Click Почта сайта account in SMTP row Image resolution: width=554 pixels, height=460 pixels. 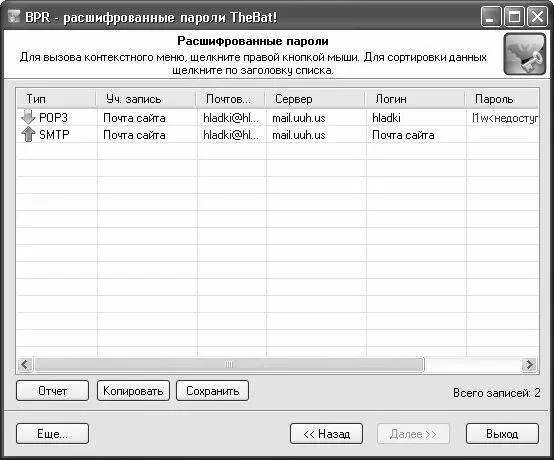(134, 135)
